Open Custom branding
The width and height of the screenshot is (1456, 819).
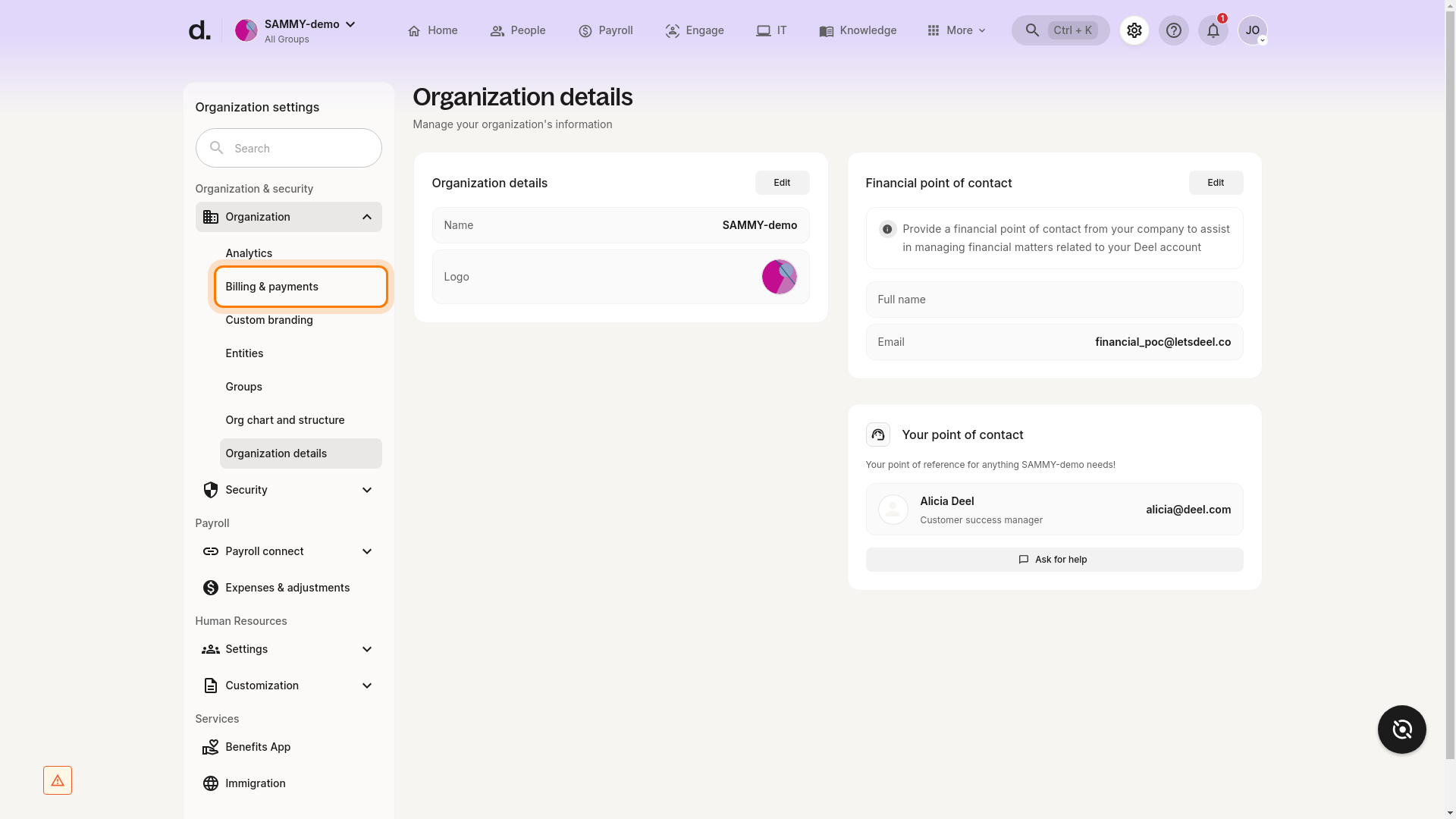point(300,320)
